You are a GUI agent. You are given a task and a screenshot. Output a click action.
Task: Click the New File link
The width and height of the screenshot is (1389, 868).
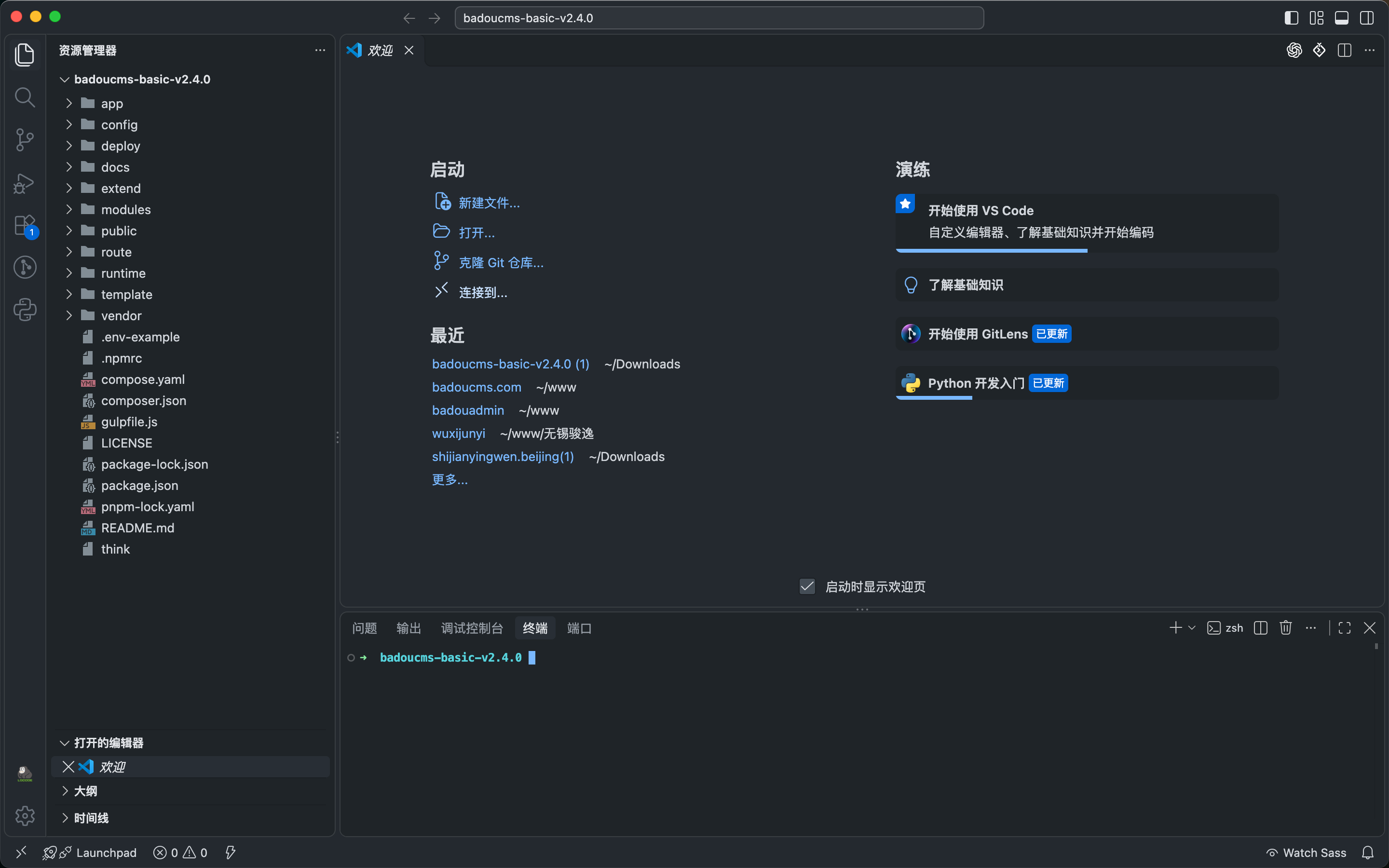point(489,203)
